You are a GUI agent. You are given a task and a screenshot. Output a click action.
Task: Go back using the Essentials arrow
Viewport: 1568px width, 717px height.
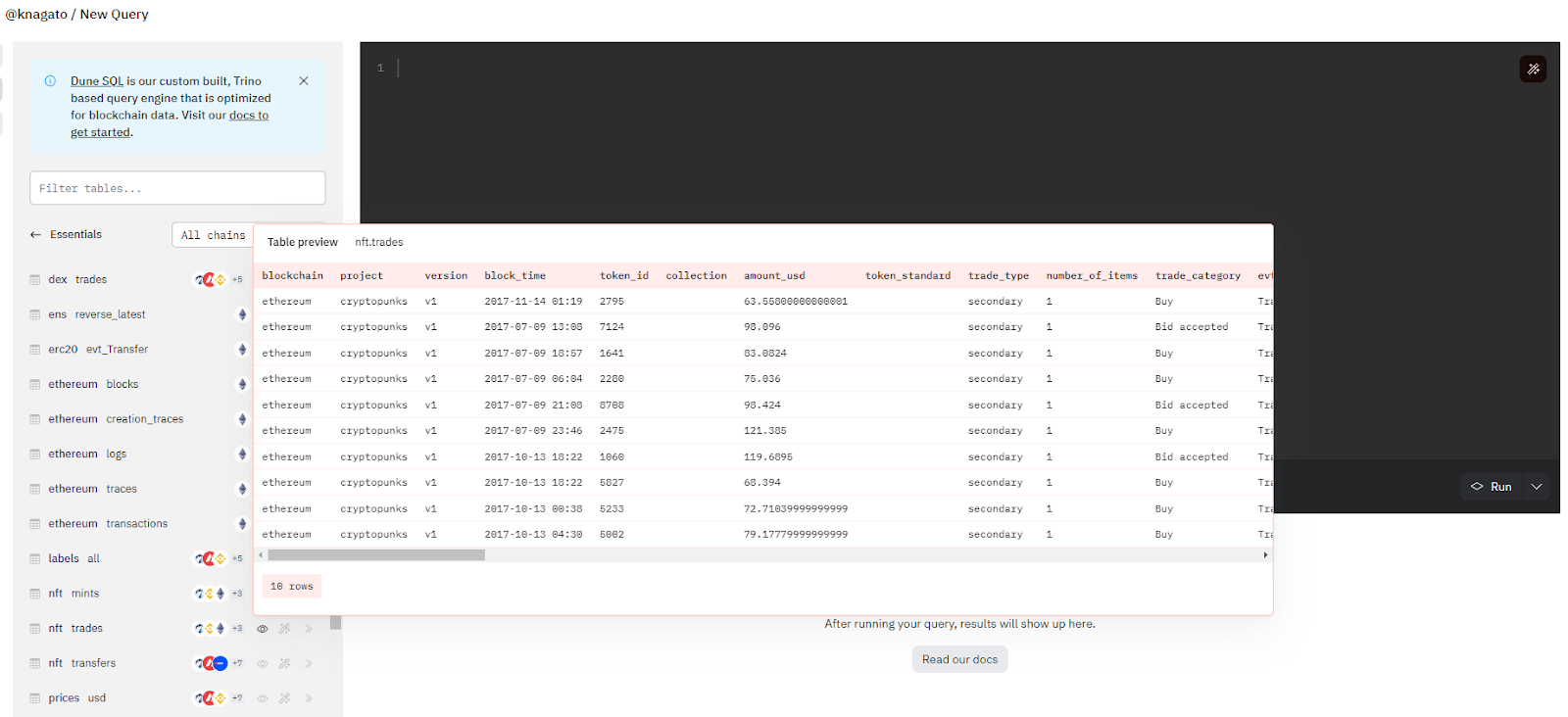tap(35, 235)
